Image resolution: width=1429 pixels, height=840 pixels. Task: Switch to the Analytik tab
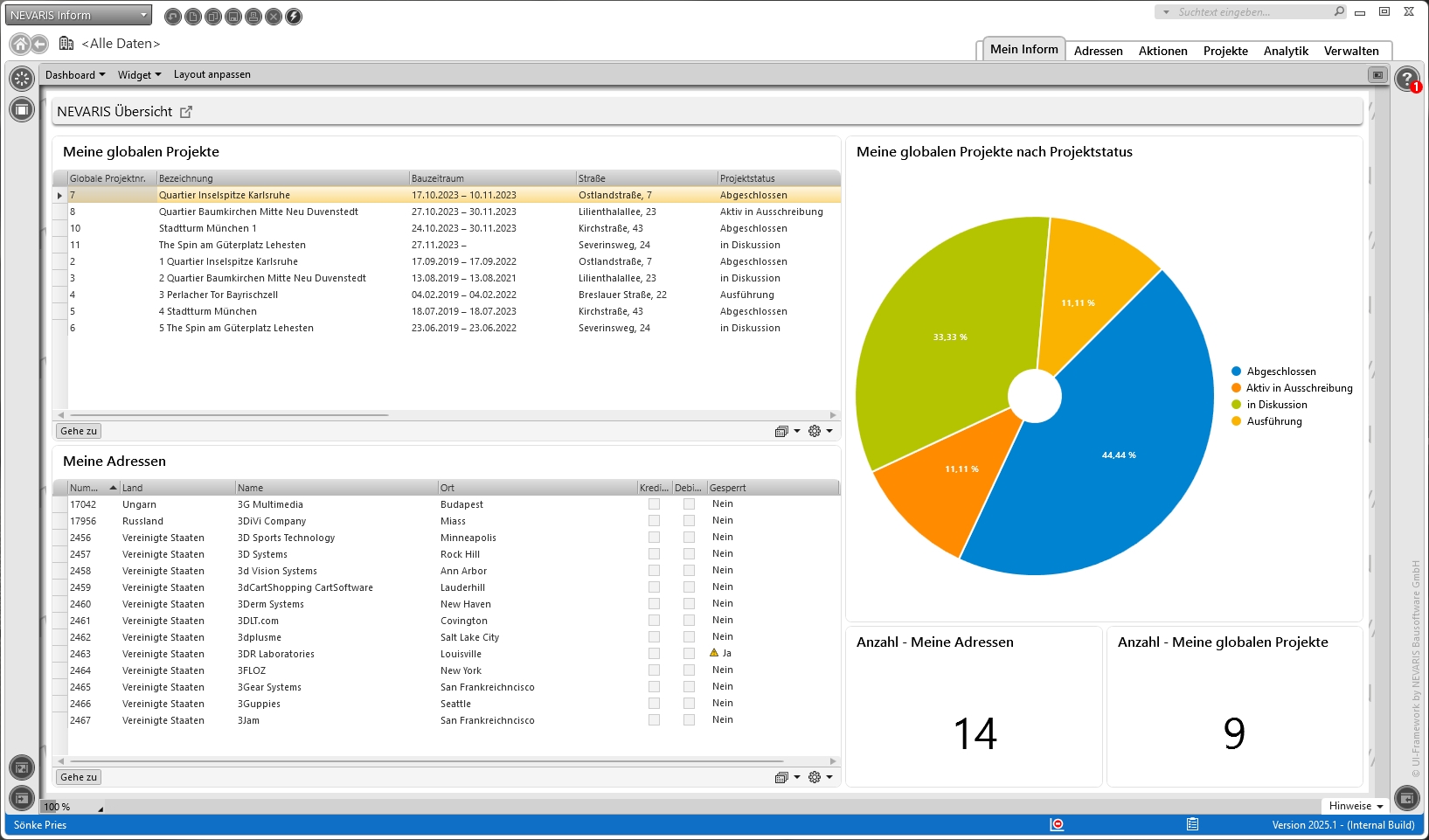[1286, 52]
